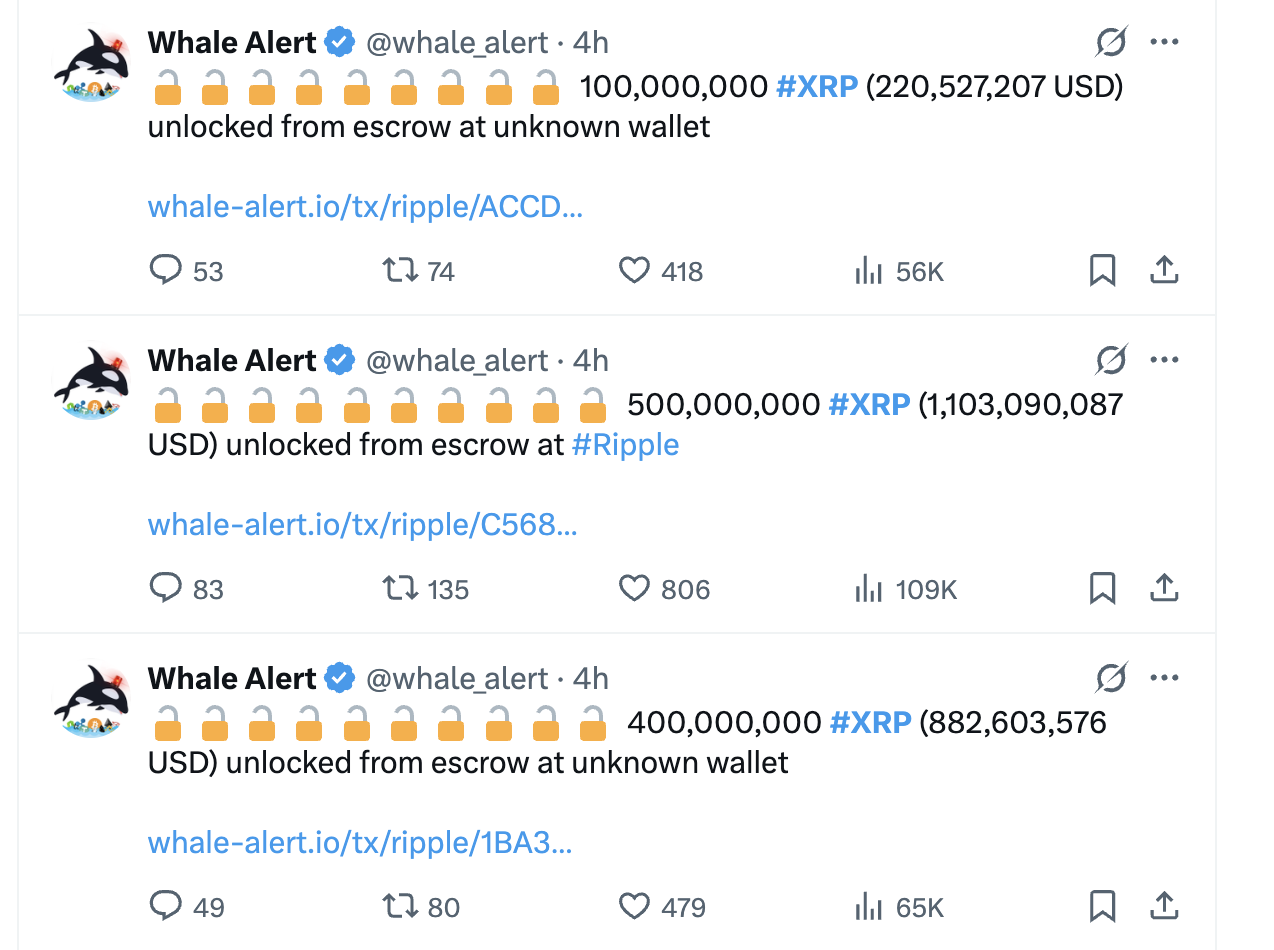Screen dimensions: 1274x950
Task: Open more options on 400,000,000 XRP tweet
Action: coord(1165,678)
